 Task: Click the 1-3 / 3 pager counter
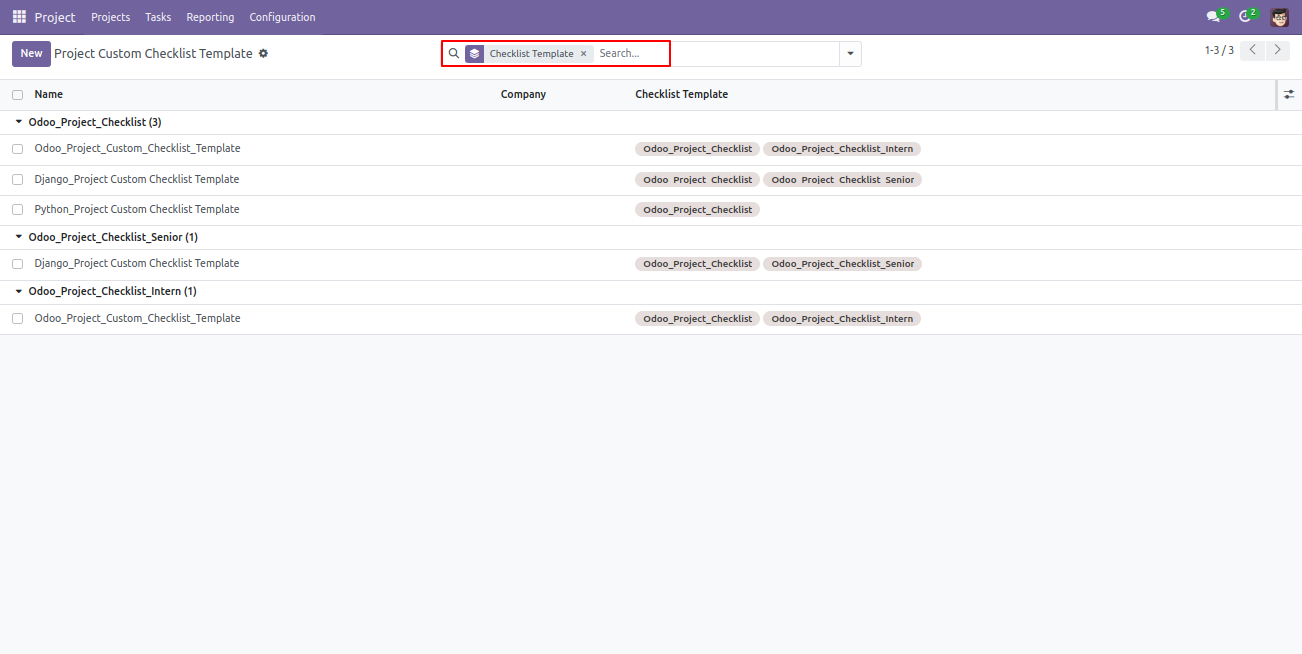(1219, 50)
